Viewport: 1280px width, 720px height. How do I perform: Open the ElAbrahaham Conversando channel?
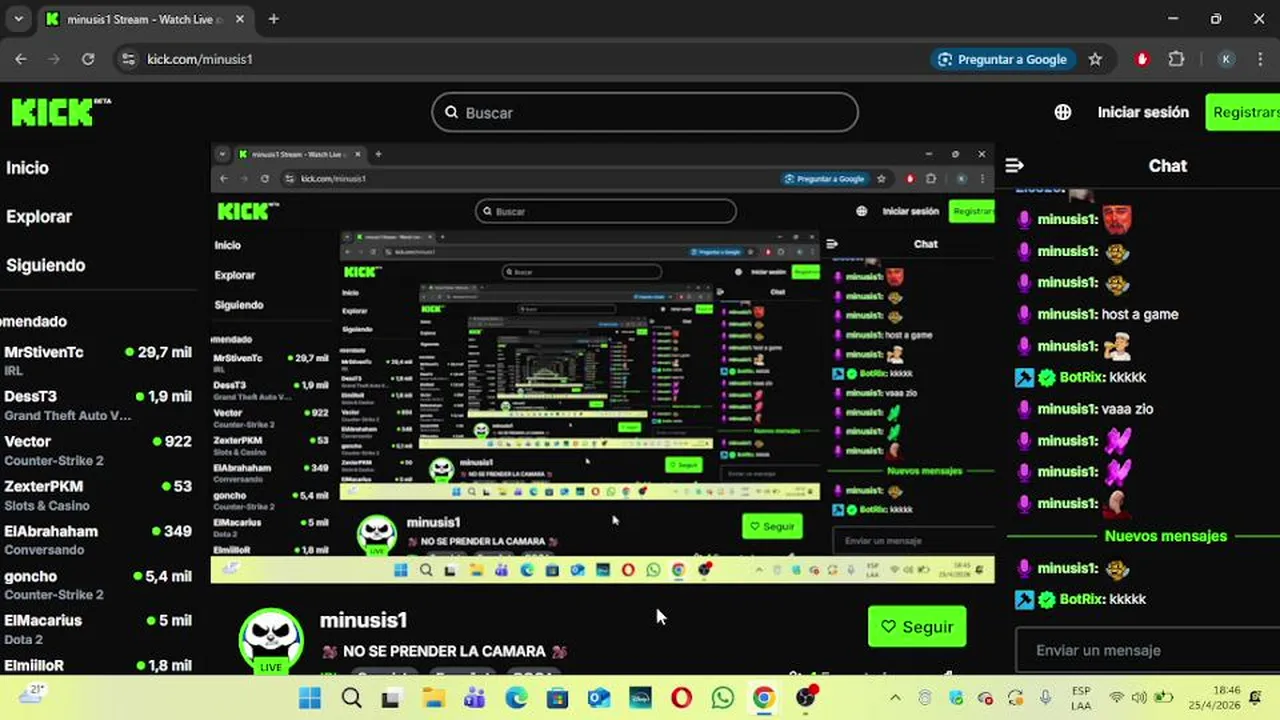98,540
